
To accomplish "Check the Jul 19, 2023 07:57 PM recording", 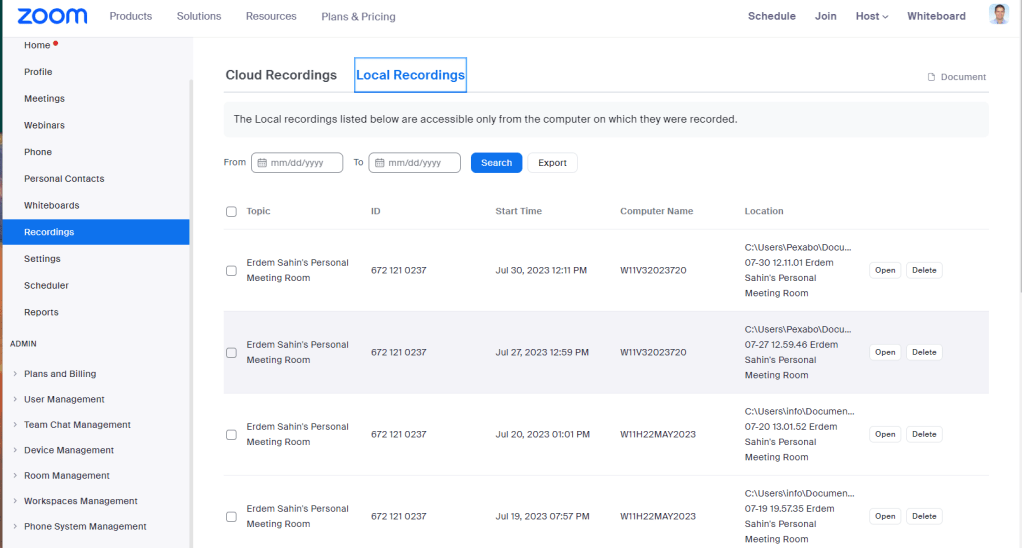I will pyautogui.click(x=231, y=517).
